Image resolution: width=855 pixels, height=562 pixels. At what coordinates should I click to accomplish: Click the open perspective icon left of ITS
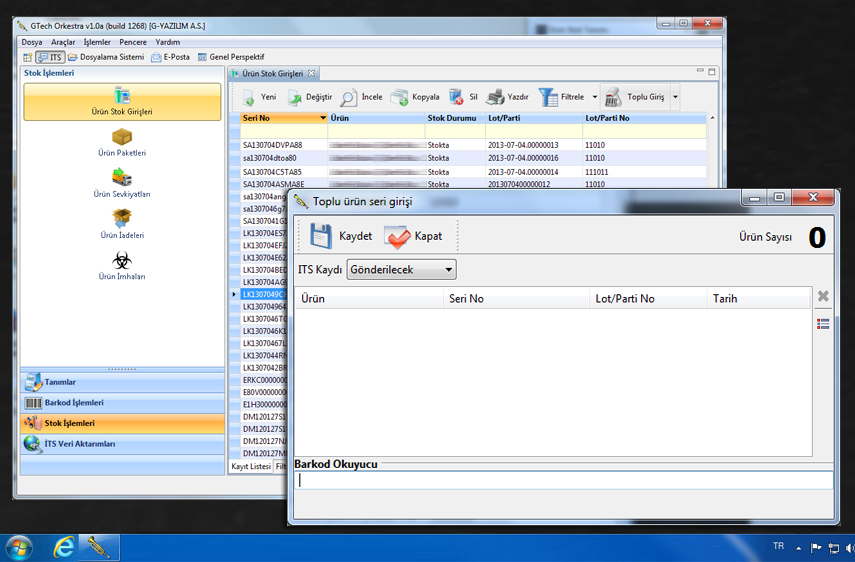click(27, 57)
